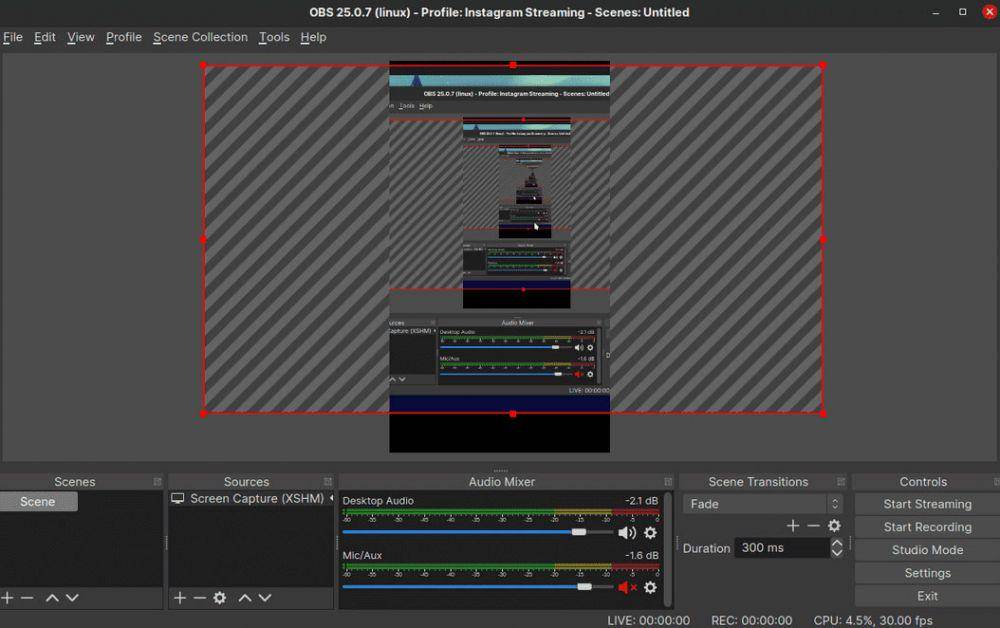Viewport: 1000px width, 628px height.
Task: Increase transition duration with up arrow
Action: [x=837, y=543]
